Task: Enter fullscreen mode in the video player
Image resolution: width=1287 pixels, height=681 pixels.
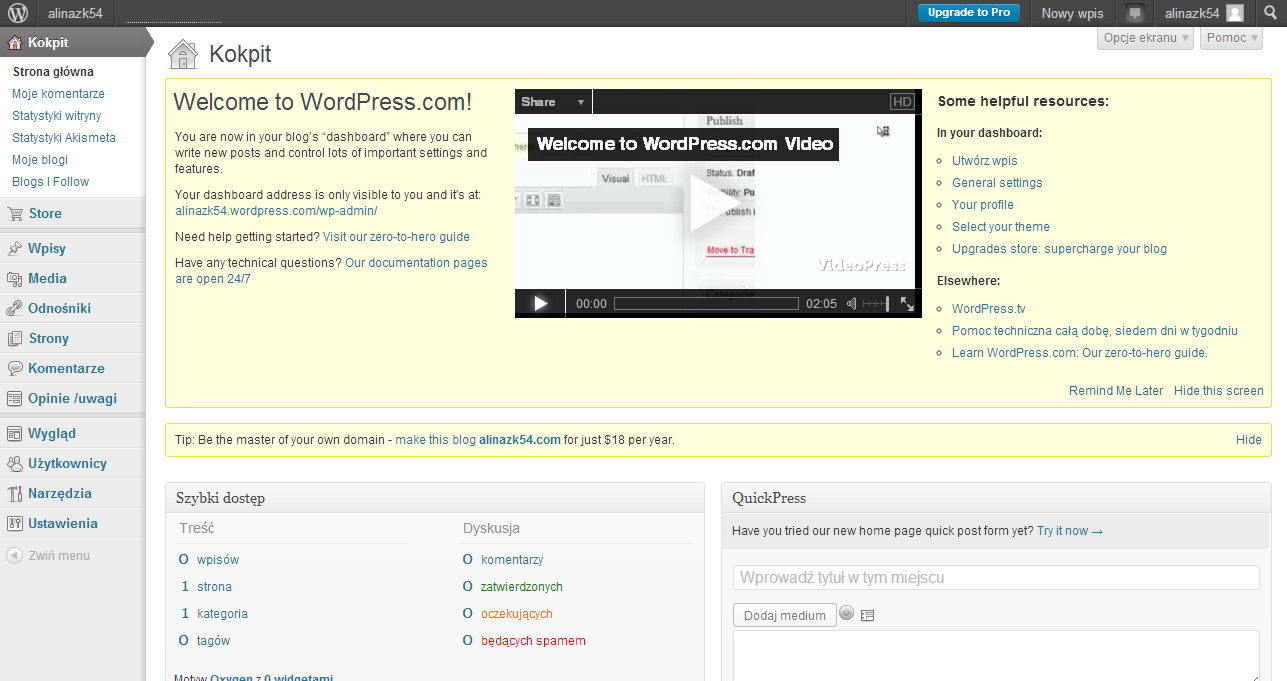Action: point(907,303)
